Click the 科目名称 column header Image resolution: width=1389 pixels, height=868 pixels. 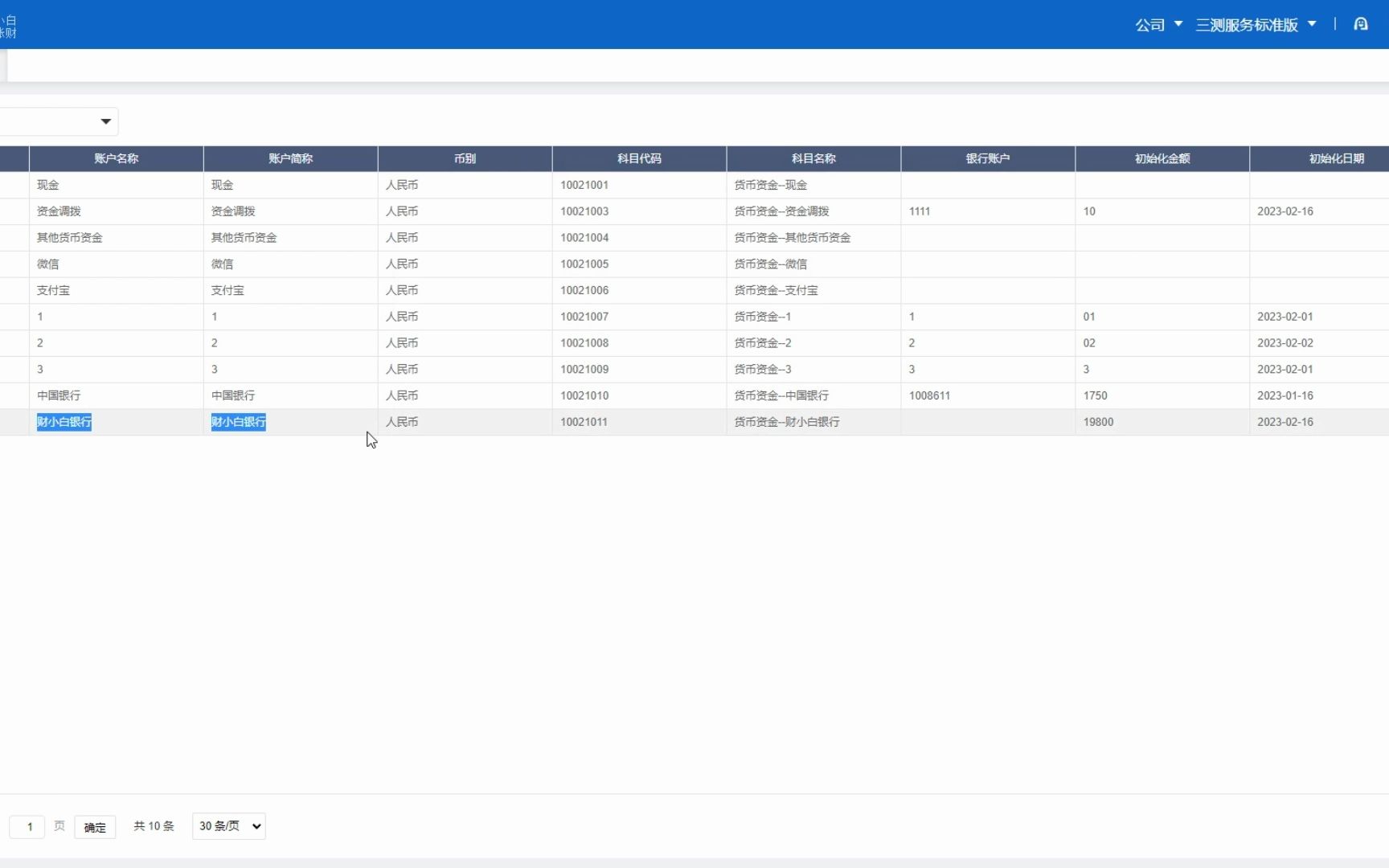click(814, 158)
